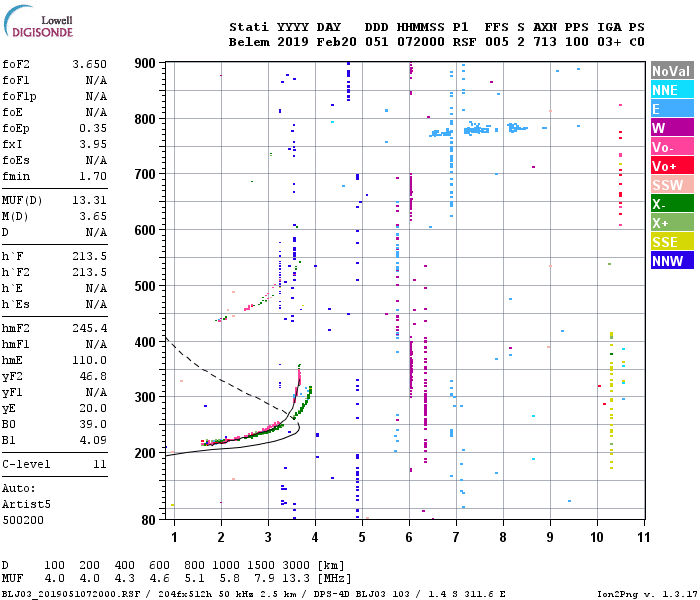The image size is (700, 600).
Task: Click the day number 051 in header
Action: 376,42
